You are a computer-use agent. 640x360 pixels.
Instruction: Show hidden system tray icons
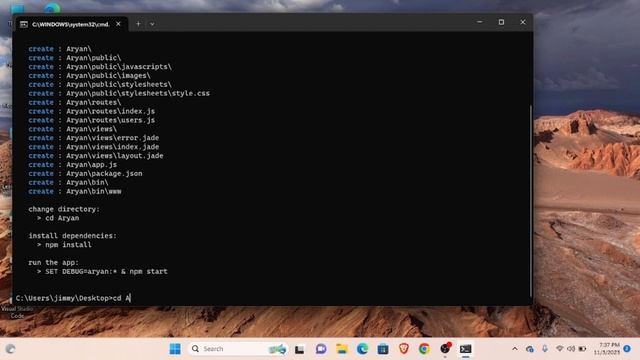coord(515,349)
